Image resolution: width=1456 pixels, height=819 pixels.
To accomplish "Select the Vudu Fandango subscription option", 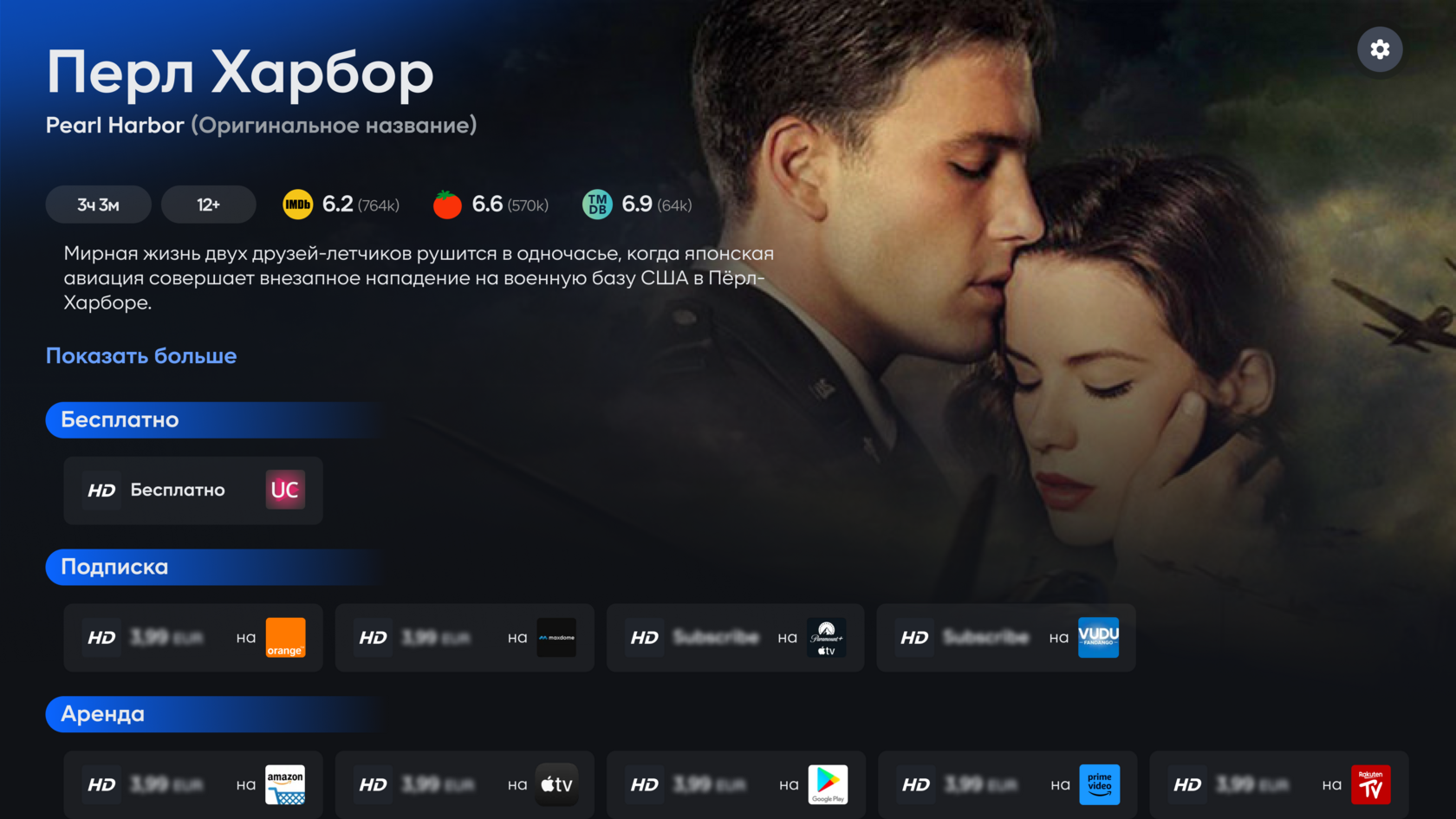I will point(1006,638).
